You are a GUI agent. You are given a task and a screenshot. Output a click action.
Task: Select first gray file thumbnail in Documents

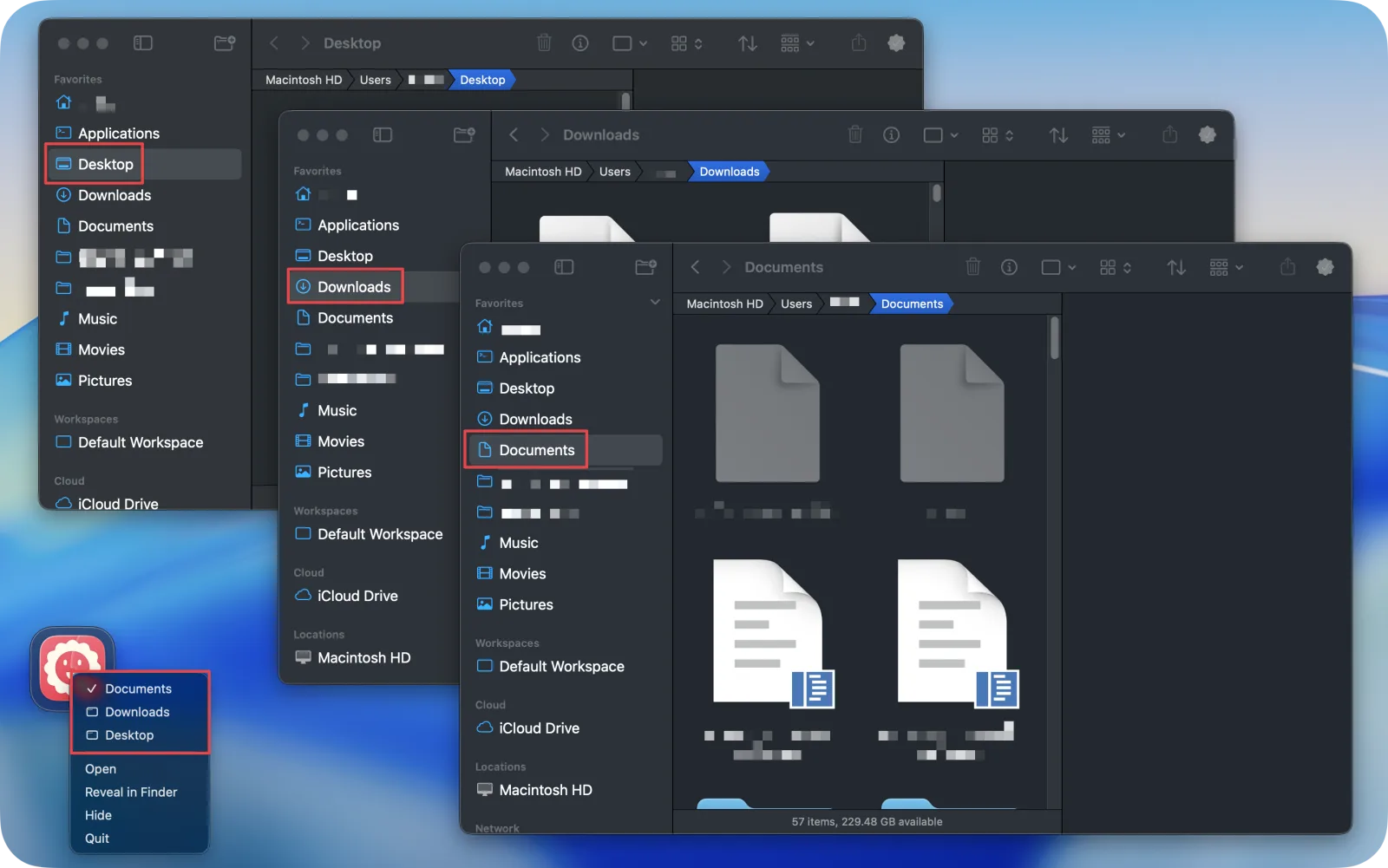[x=768, y=413]
